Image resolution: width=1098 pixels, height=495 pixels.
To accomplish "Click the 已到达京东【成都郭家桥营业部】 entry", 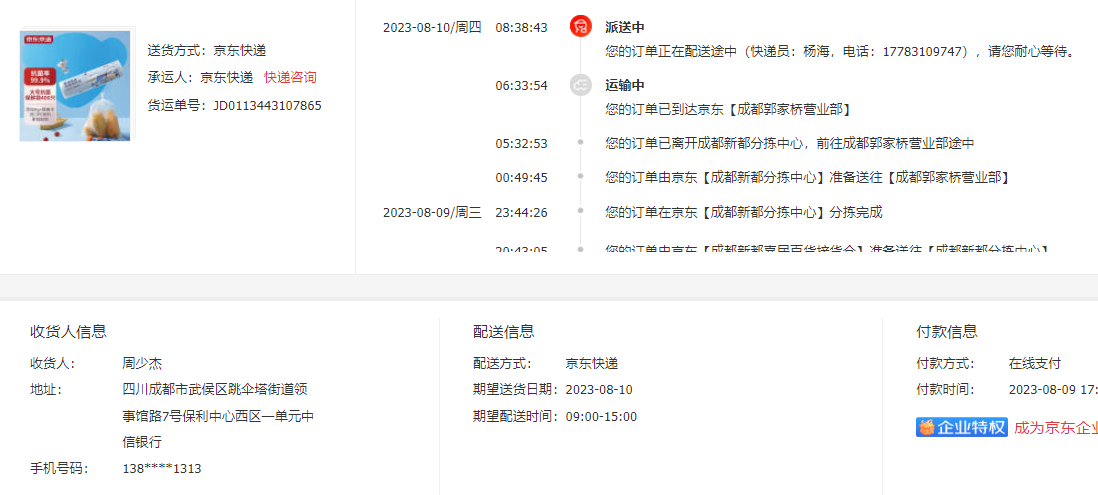I will coord(728,109).
